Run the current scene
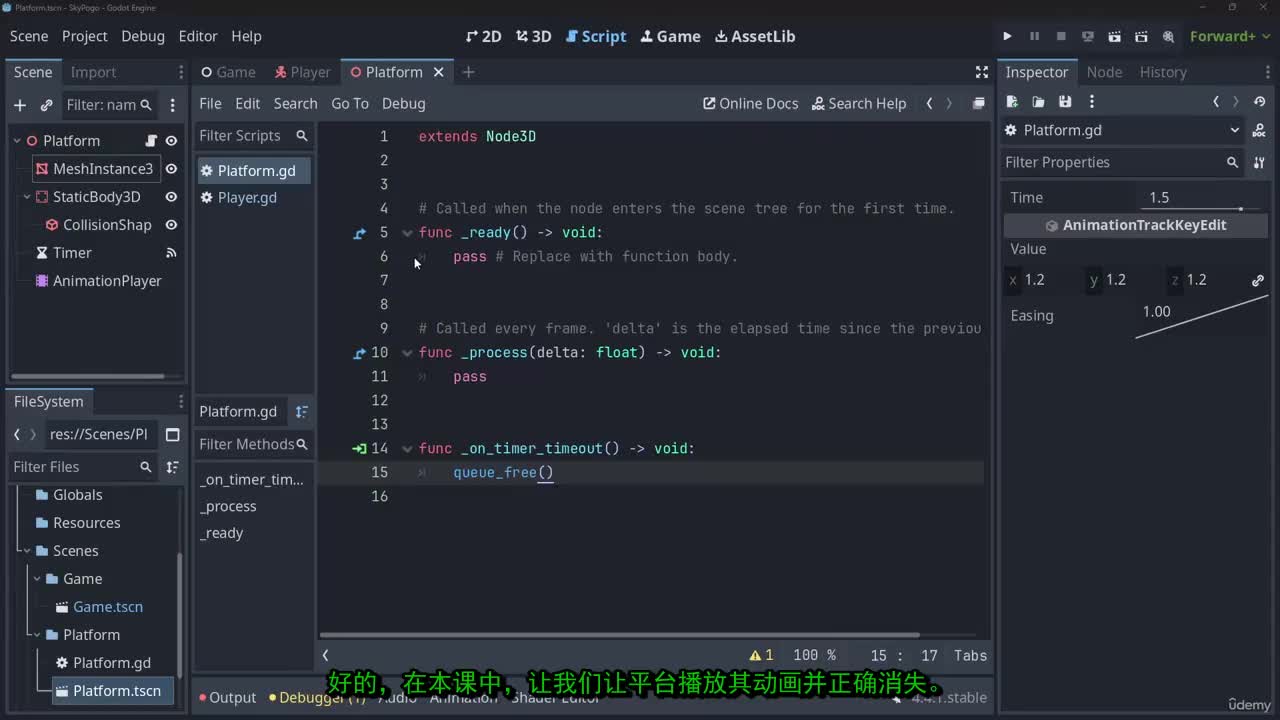Viewport: 1280px width, 720px height. pyautogui.click(x=1115, y=36)
